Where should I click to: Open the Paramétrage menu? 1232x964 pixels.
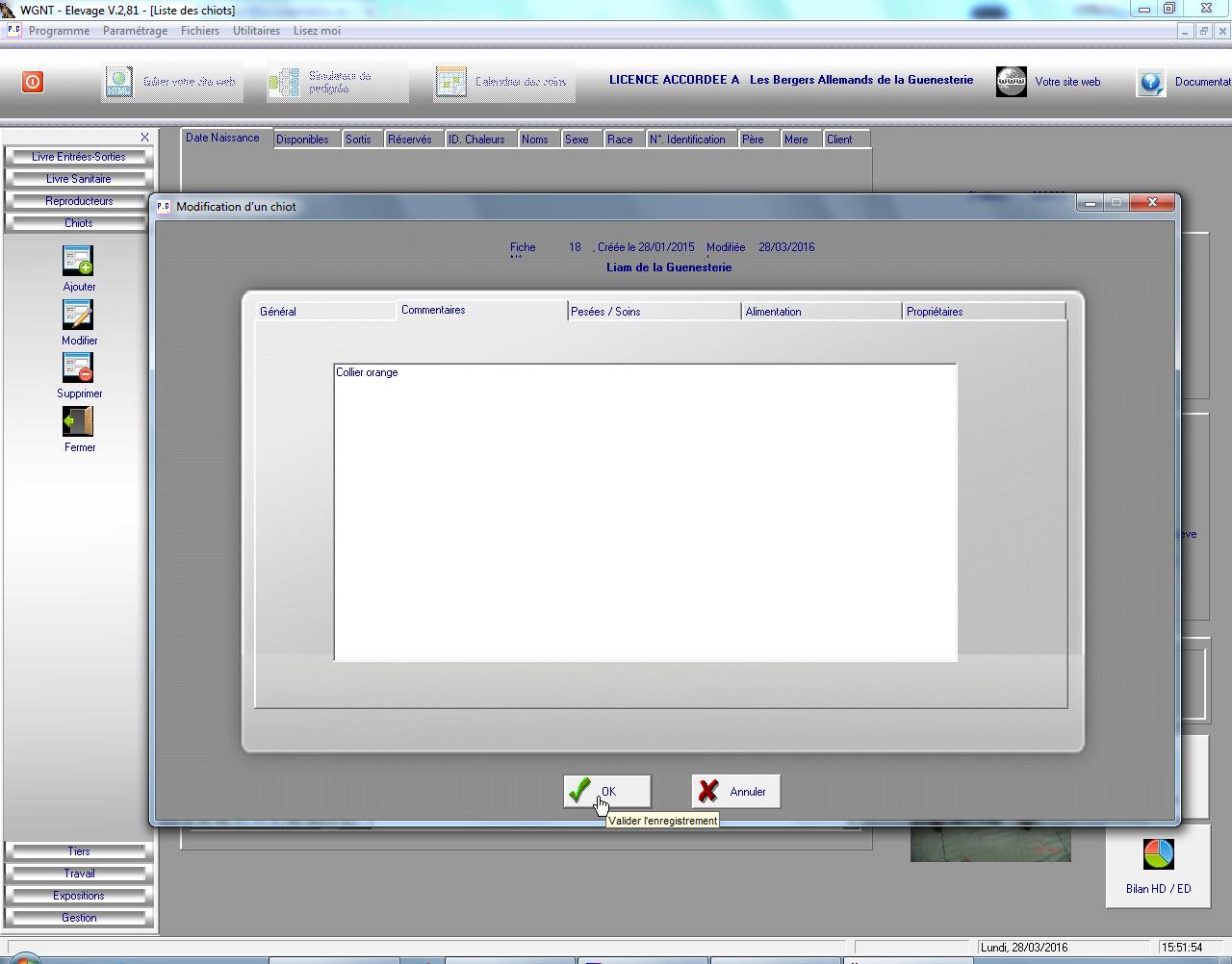click(x=135, y=31)
